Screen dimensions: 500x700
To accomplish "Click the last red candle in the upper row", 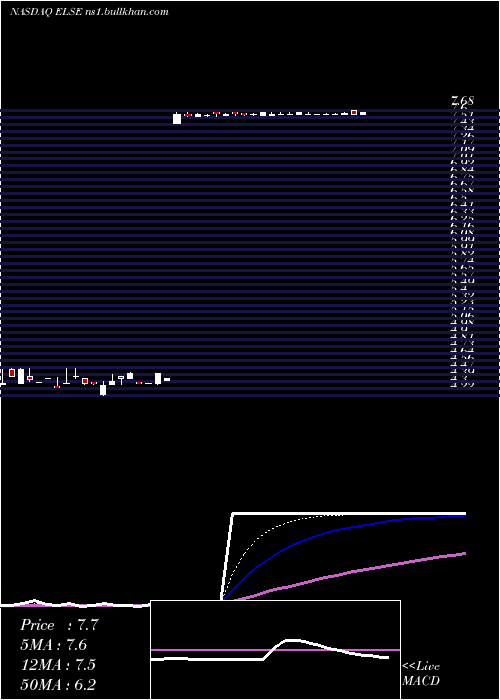I will 354,112.
